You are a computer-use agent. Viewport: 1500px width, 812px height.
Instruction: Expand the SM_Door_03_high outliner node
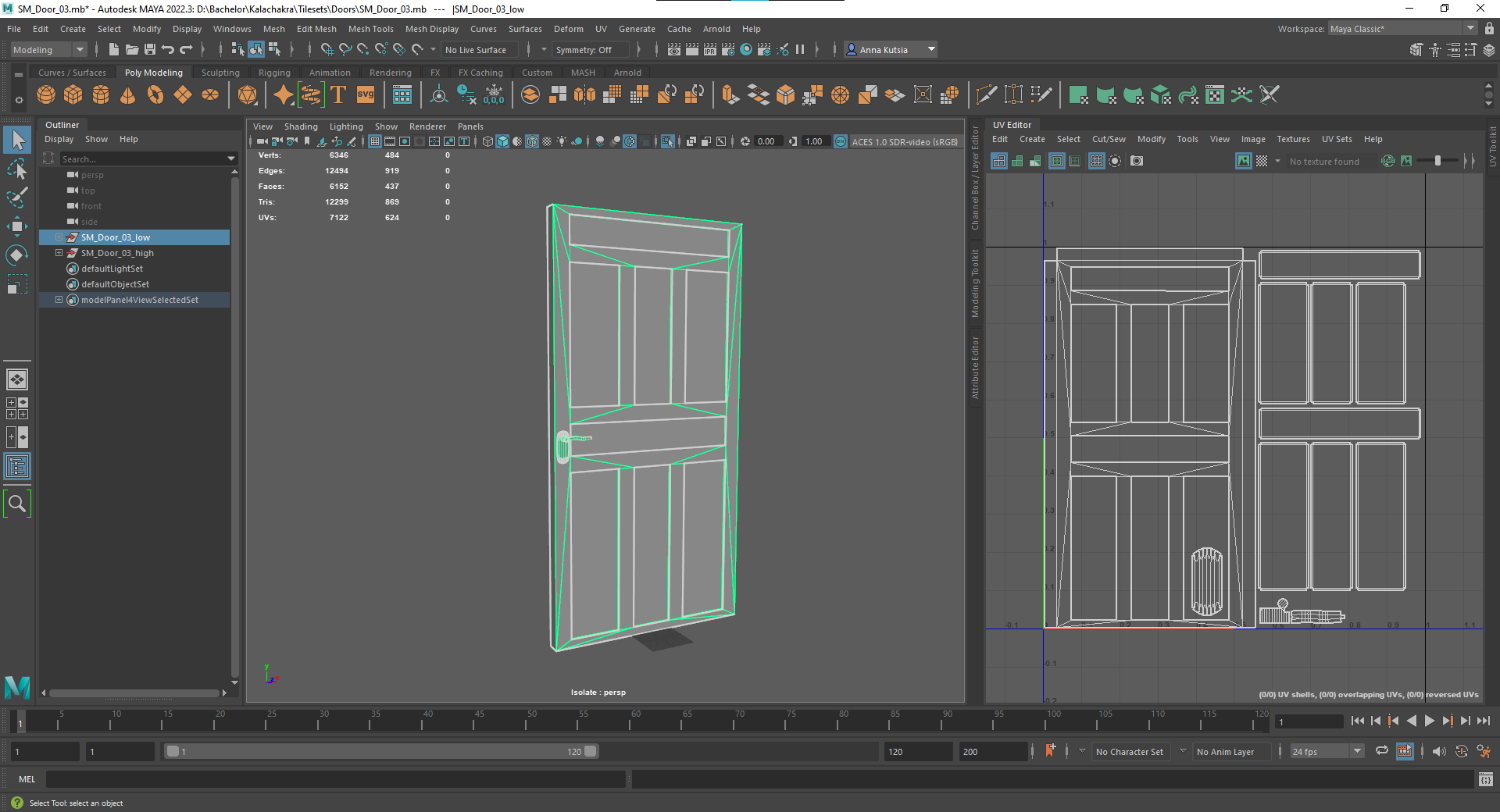point(59,253)
